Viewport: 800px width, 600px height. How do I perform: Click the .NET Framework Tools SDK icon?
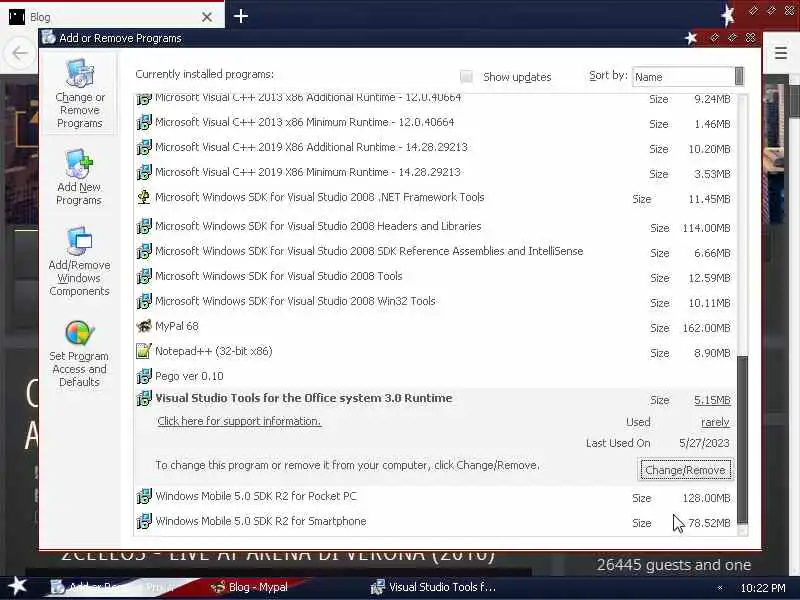144,197
